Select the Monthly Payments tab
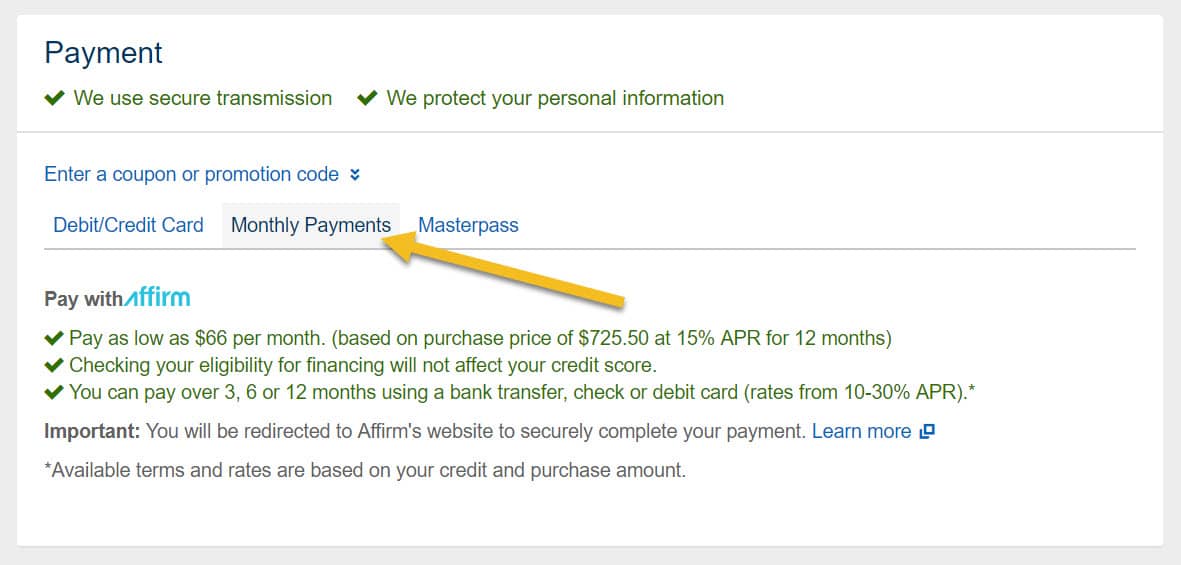This screenshot has height=565, width=1181. tap(311, 225)
